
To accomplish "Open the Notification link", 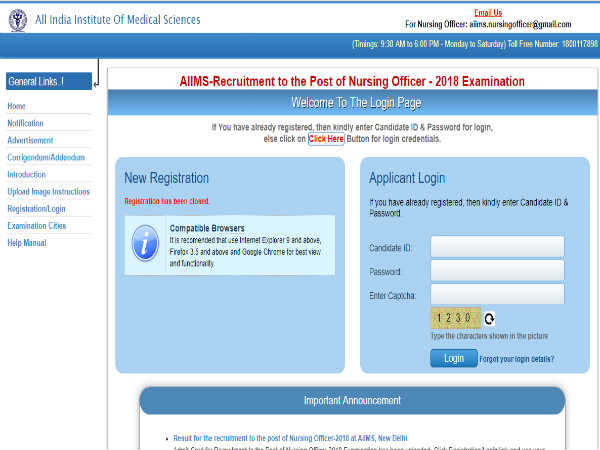I will 25,123.
